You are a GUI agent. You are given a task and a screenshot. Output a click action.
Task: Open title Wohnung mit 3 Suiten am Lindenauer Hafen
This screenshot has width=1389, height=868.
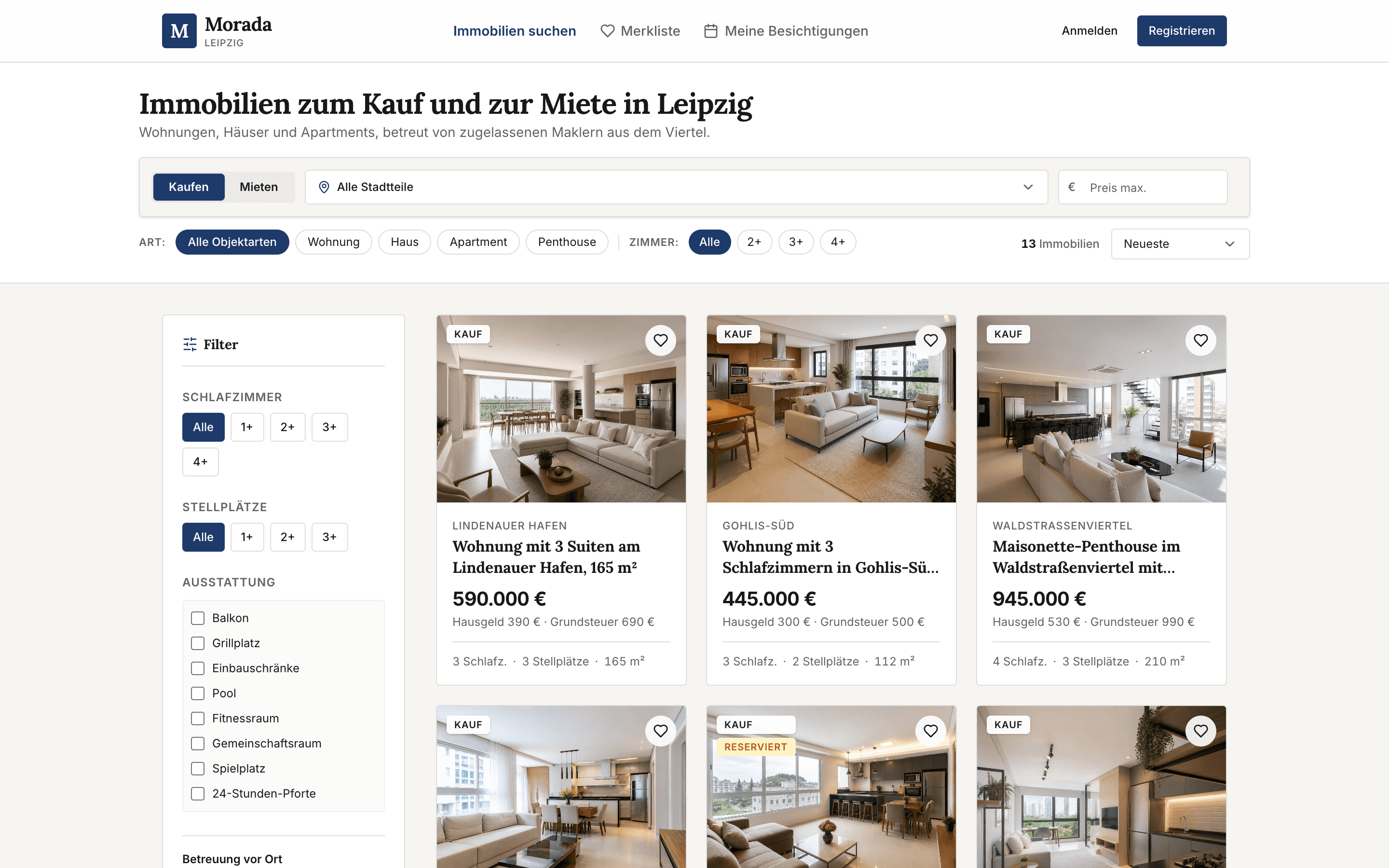tap(546, 557)
